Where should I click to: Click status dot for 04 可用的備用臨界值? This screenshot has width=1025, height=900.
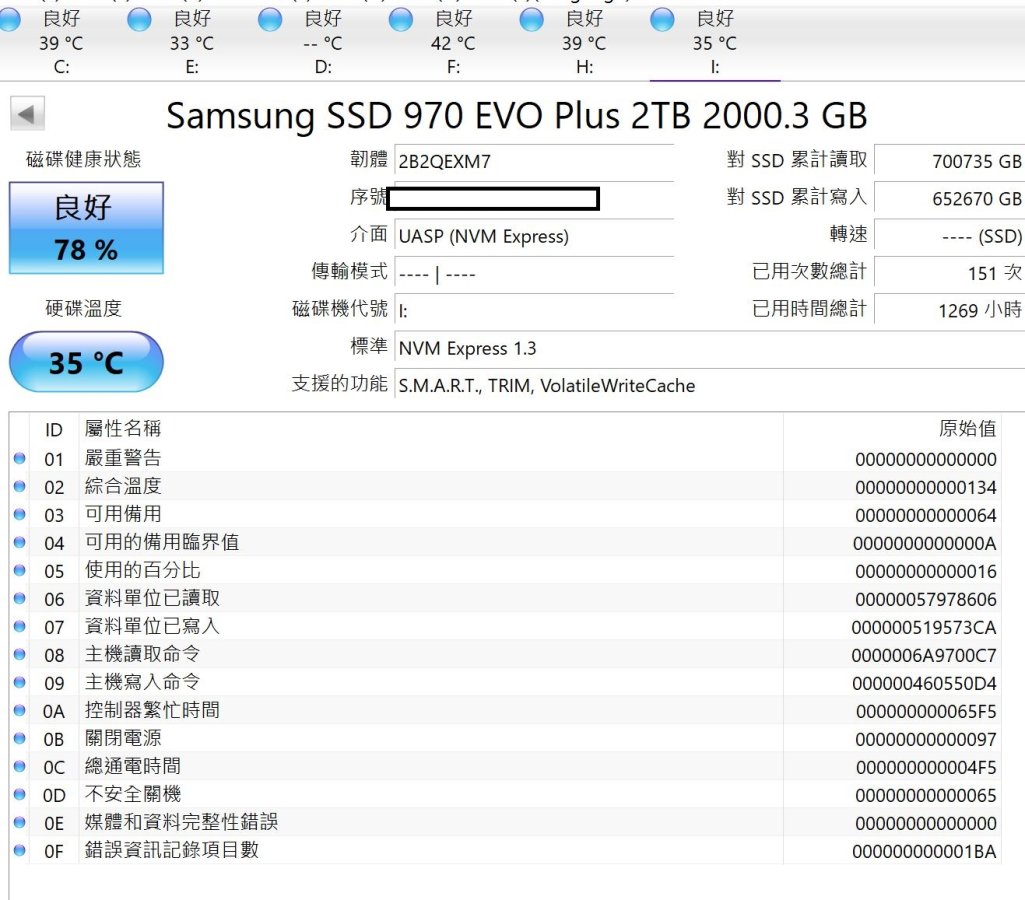click(20, 542)
